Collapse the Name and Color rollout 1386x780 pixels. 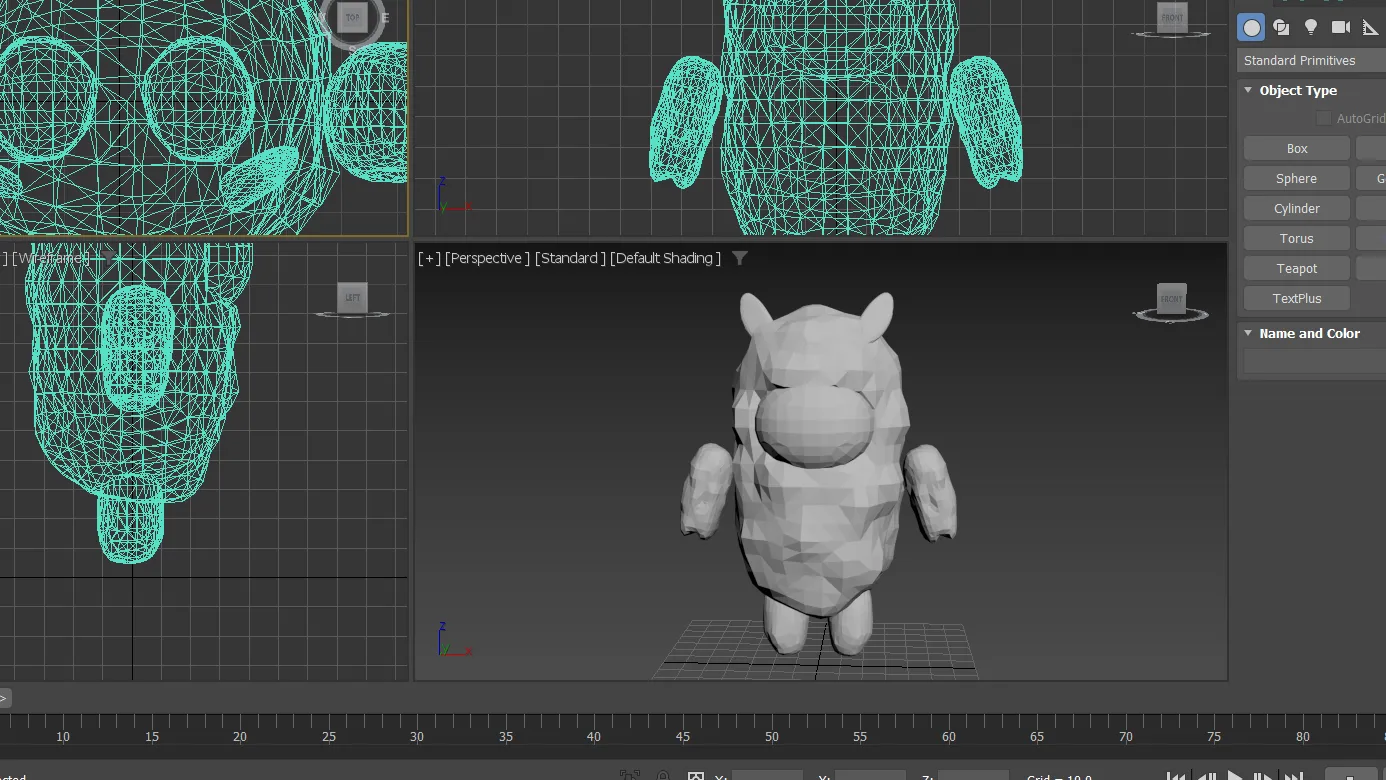tap(1248, 334)
